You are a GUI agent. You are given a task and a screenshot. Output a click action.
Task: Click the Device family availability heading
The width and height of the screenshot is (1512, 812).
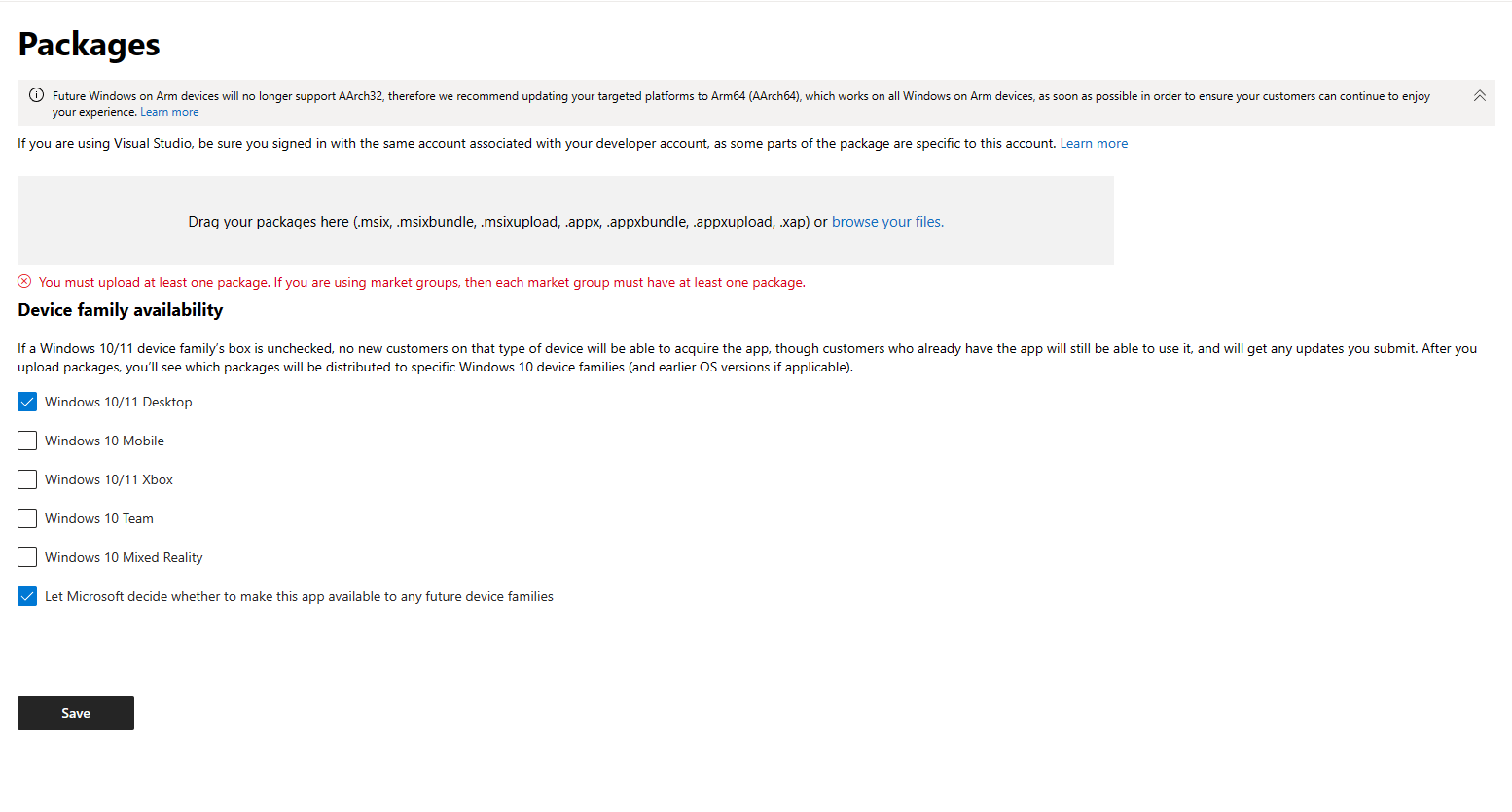(x=121, y=310)
